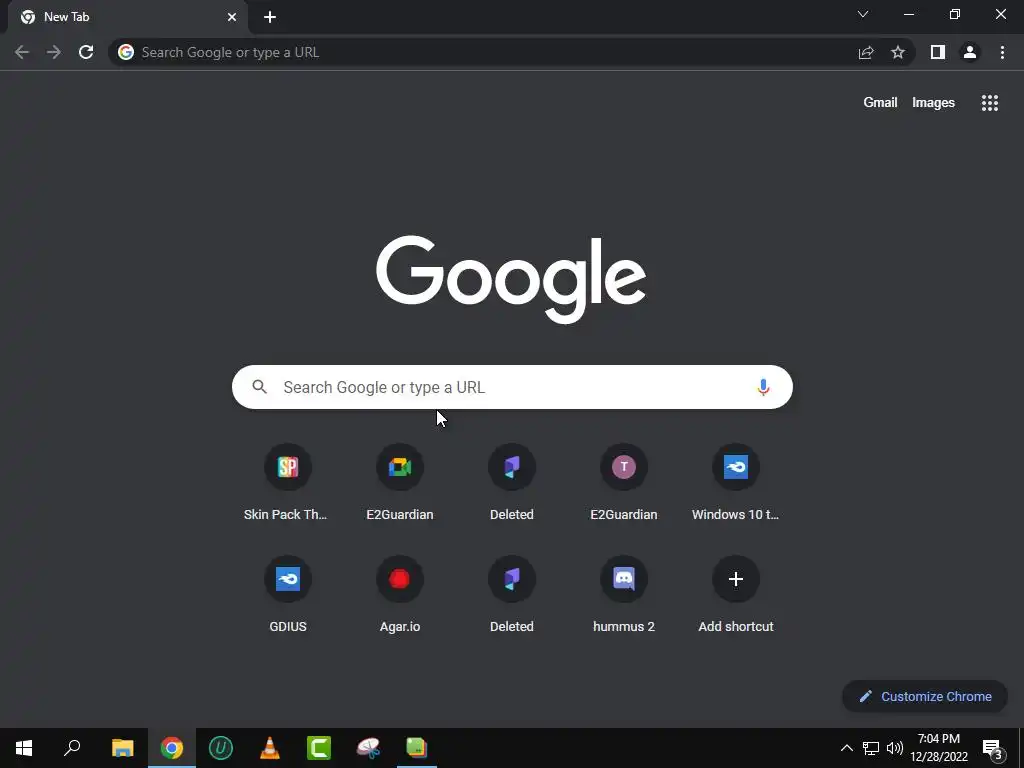Open the Gmail link
The image size is (1024, 768).
click(880, 103)
